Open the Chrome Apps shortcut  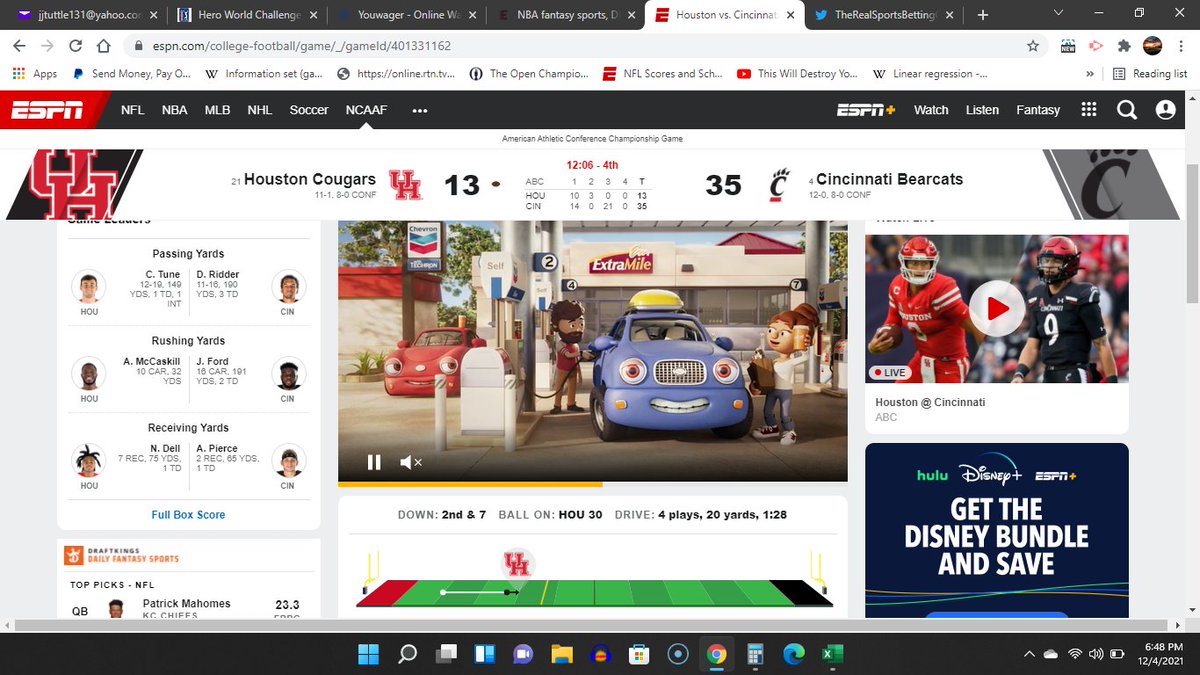34,74
